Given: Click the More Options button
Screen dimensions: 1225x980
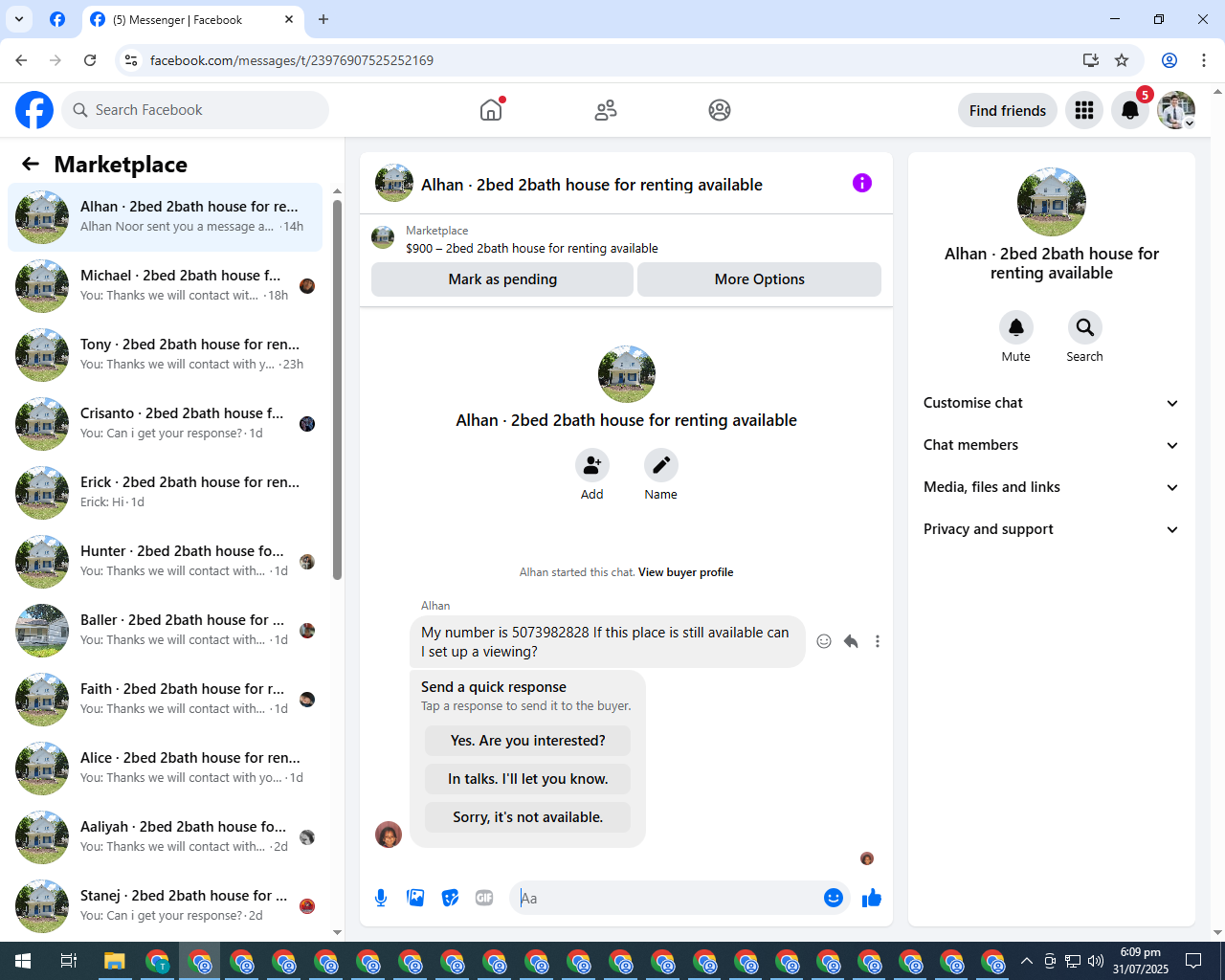Looking at the screenshot, I should (760, 279).
